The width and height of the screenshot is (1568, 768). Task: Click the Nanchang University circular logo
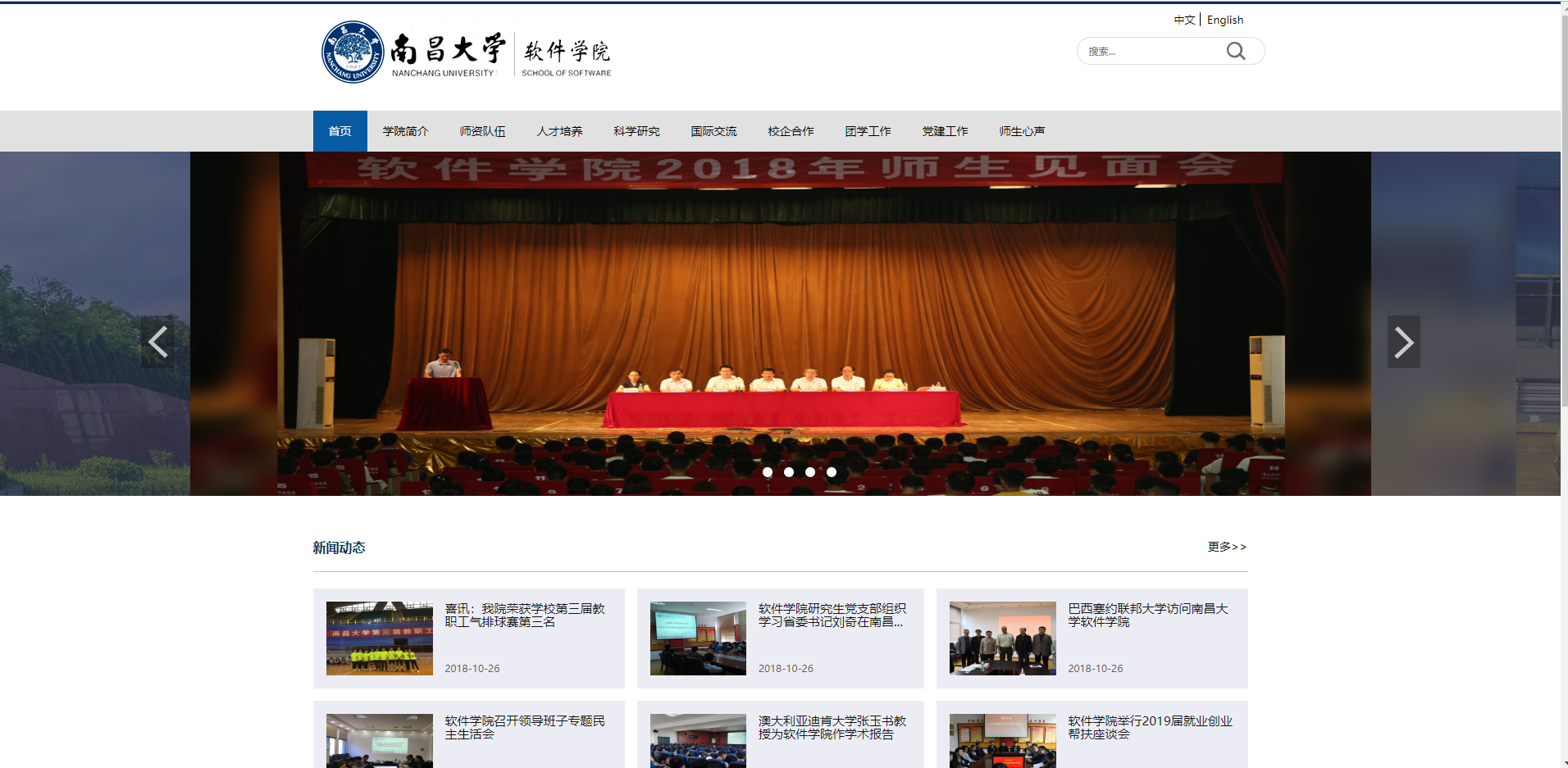(x=353, y=52)
